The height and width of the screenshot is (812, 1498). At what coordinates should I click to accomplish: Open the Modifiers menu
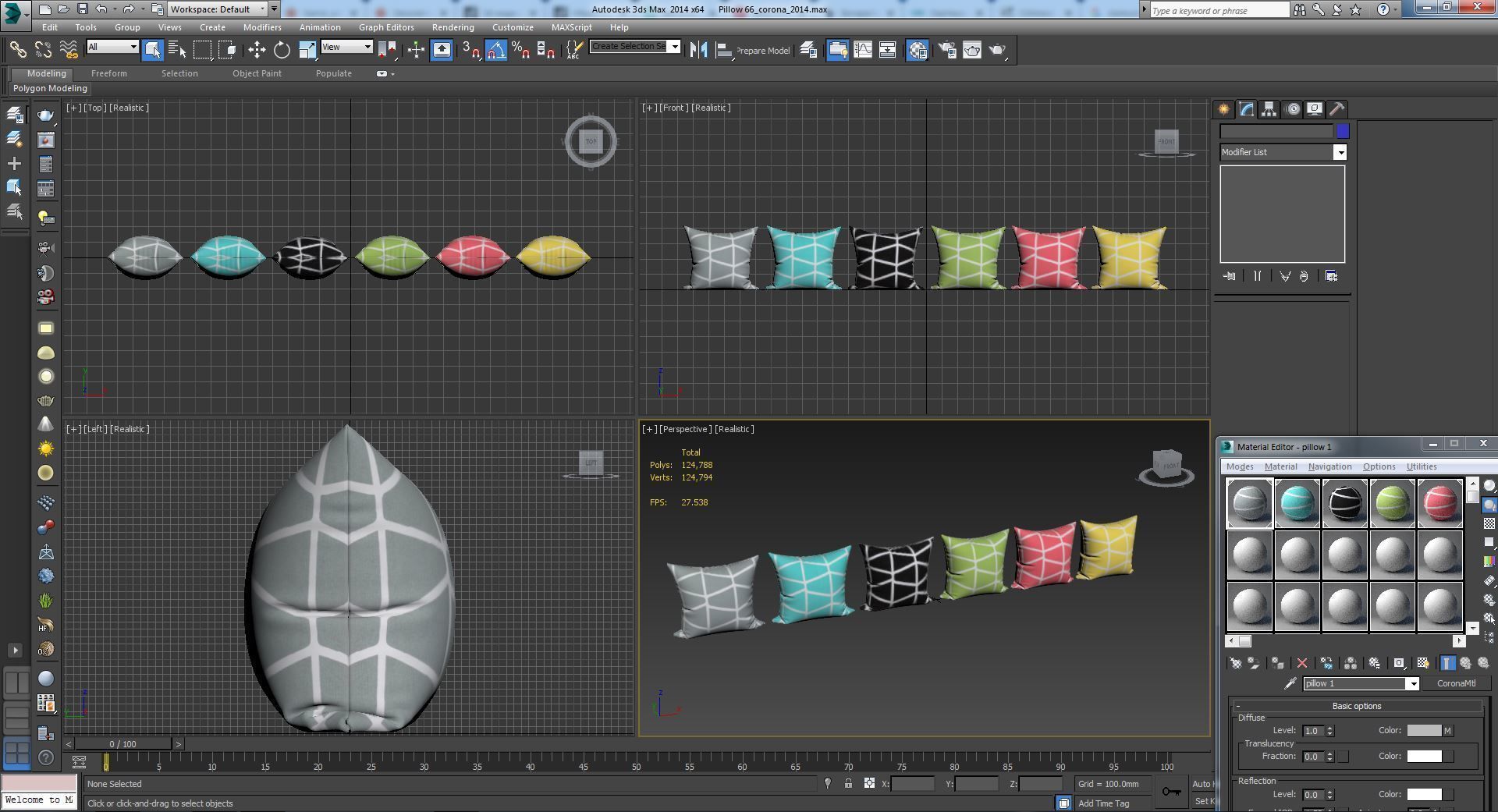coord(262,27)
